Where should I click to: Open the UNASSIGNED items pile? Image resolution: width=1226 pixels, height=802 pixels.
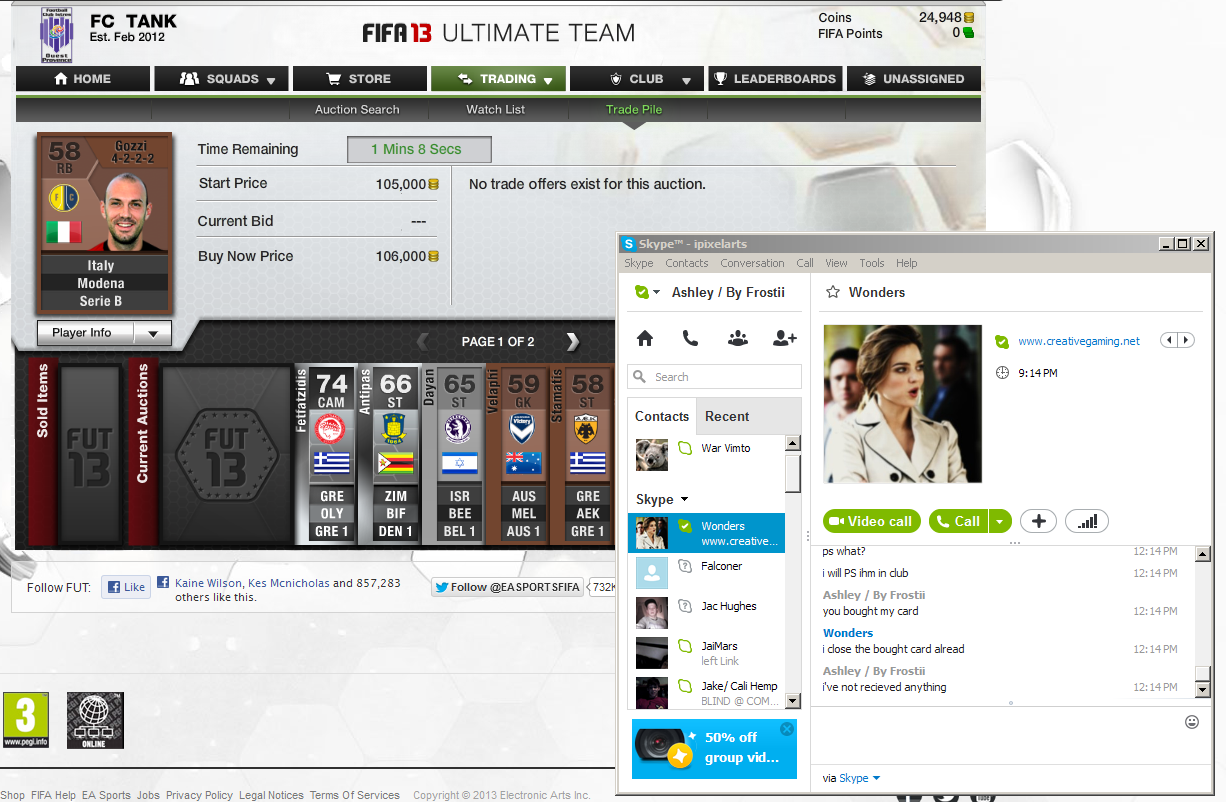(x=914, y=79)
